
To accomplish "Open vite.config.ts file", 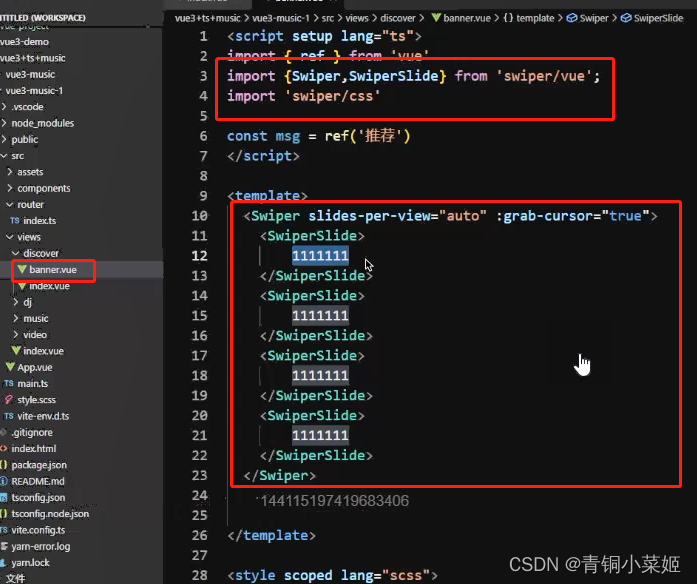I will pyautogui.click(x=38, y=530).
